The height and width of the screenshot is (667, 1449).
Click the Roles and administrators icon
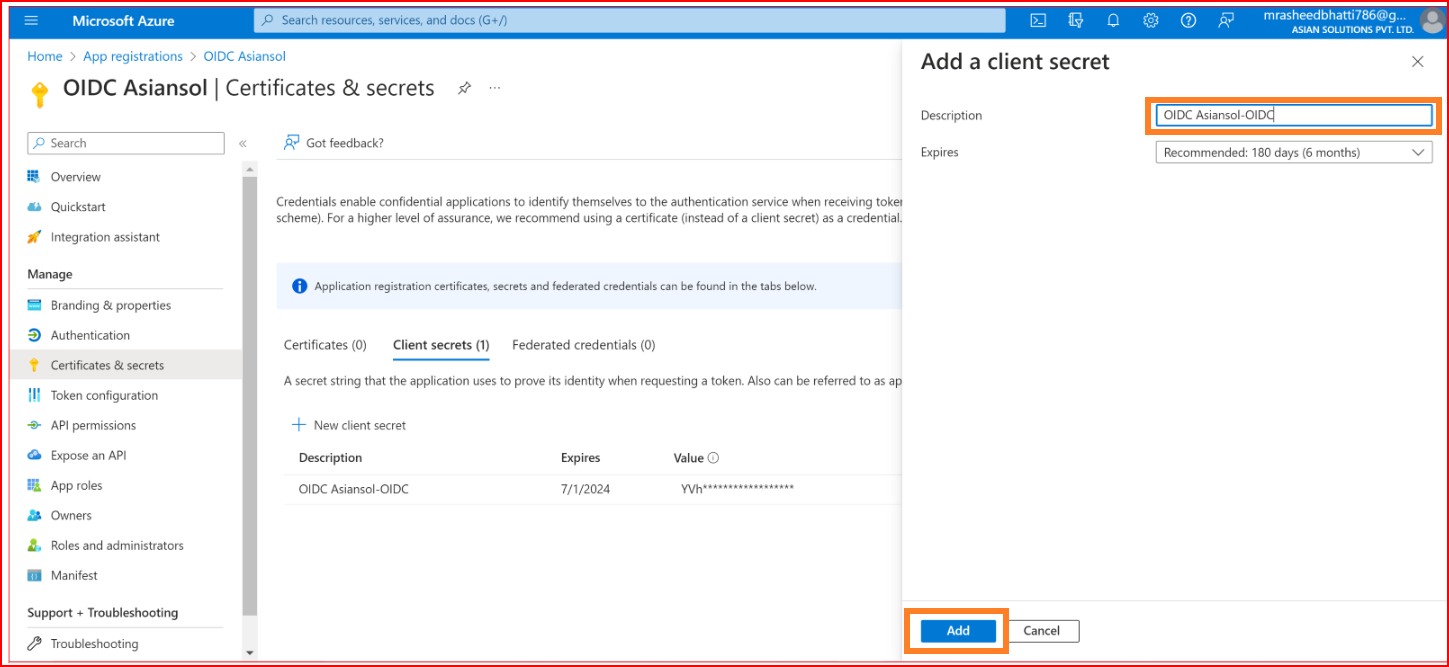34,545
